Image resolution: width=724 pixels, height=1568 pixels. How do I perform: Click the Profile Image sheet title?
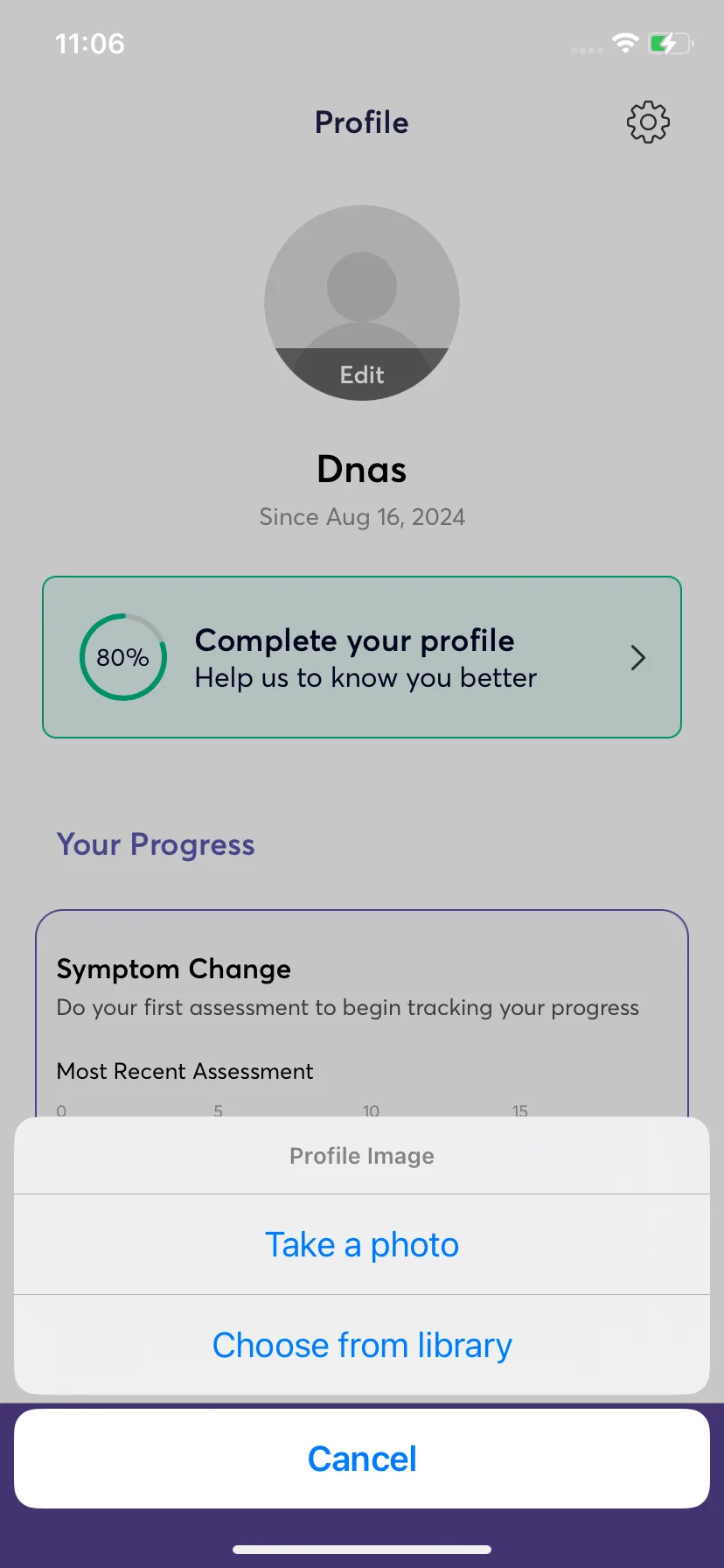pos(362,1156)
